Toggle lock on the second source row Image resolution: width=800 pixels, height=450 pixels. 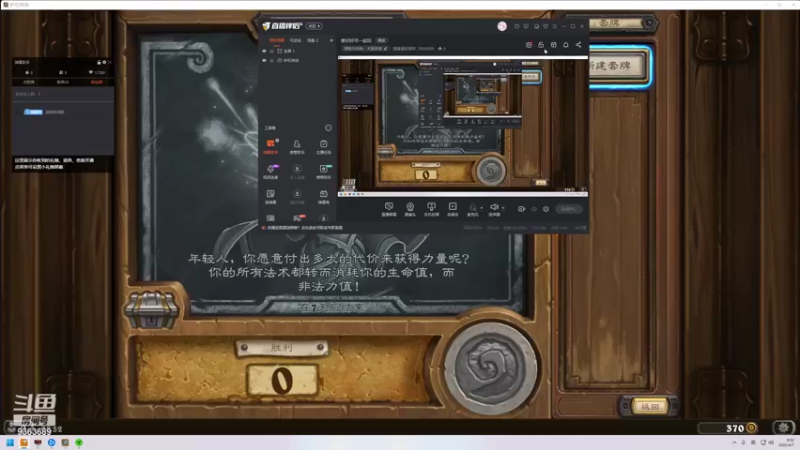point(271,60)
